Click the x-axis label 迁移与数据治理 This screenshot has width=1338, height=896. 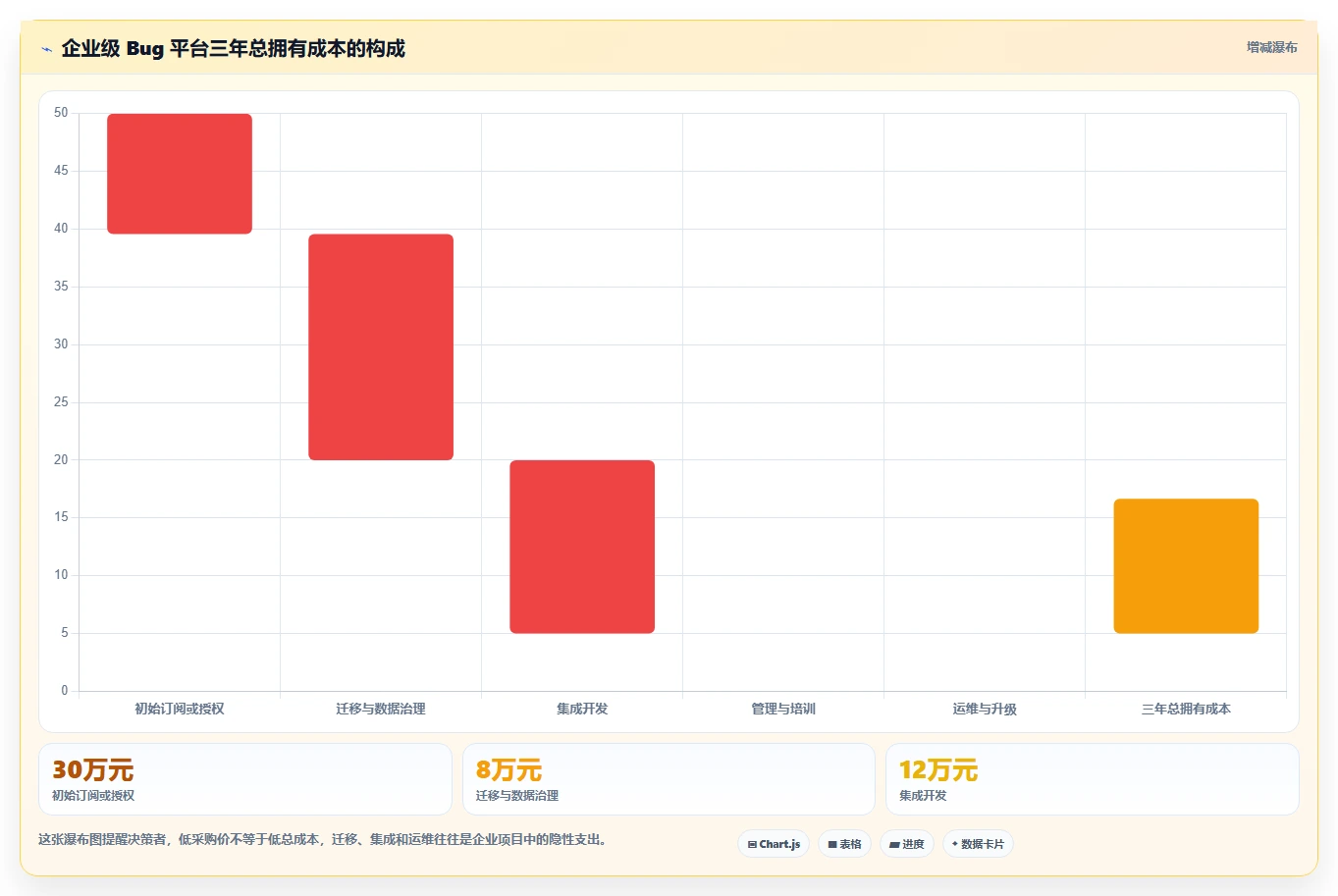381,709
